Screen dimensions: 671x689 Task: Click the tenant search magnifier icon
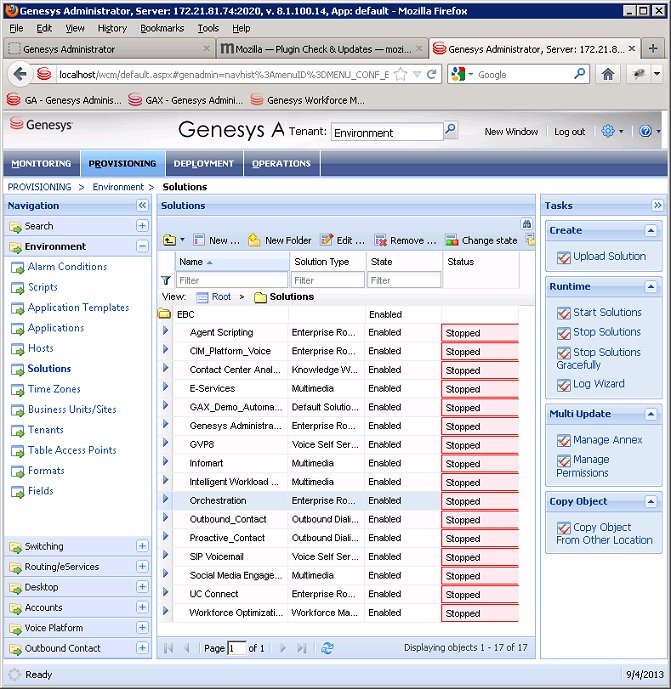(450, 130)
